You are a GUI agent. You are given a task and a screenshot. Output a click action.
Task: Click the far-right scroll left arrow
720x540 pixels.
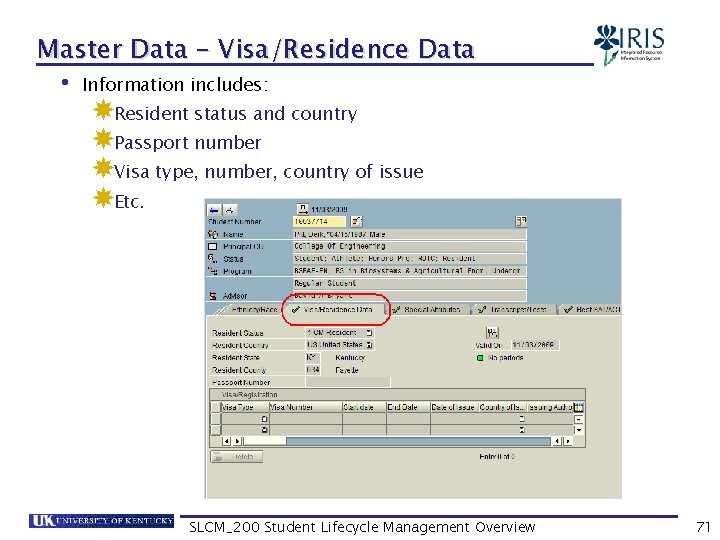coord(557,441)
